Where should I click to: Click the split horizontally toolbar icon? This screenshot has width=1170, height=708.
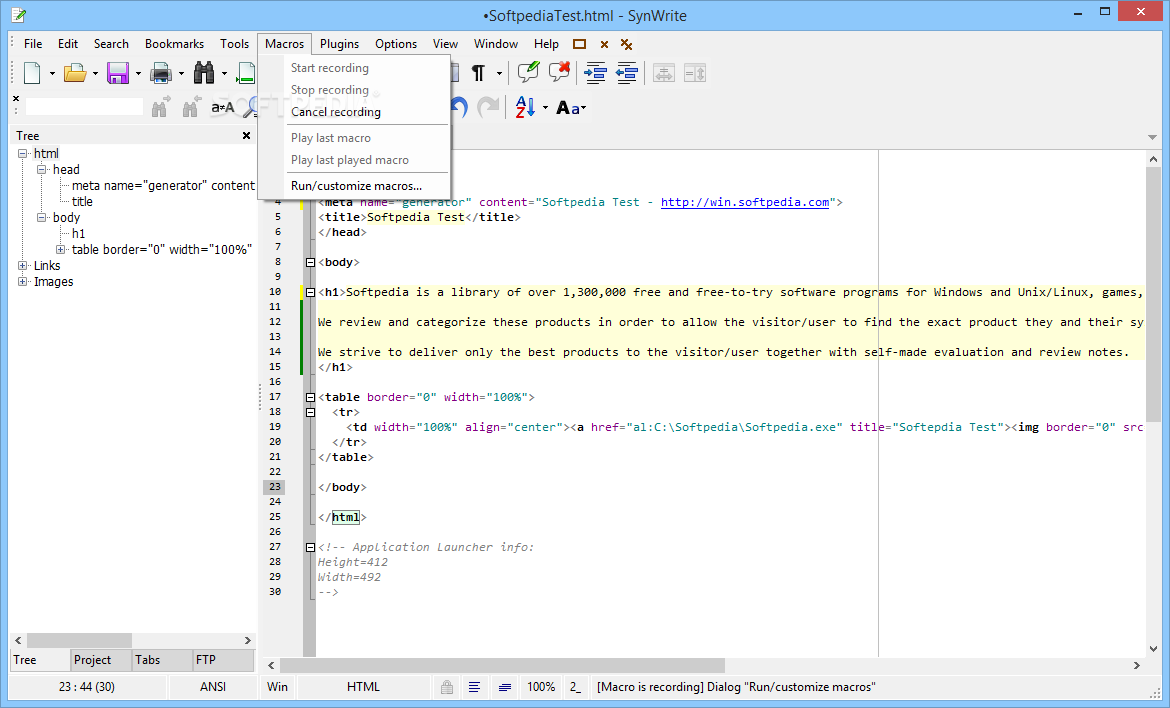(x=663, y=73)
